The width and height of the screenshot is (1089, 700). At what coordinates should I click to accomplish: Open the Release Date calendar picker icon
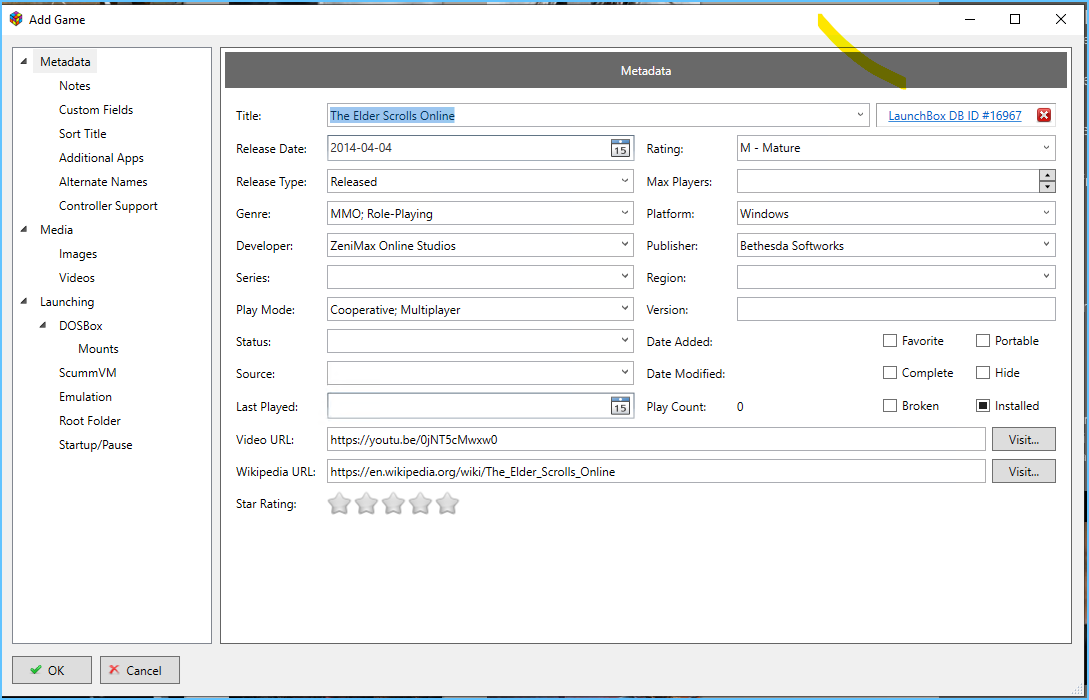[x=620, y=148]
